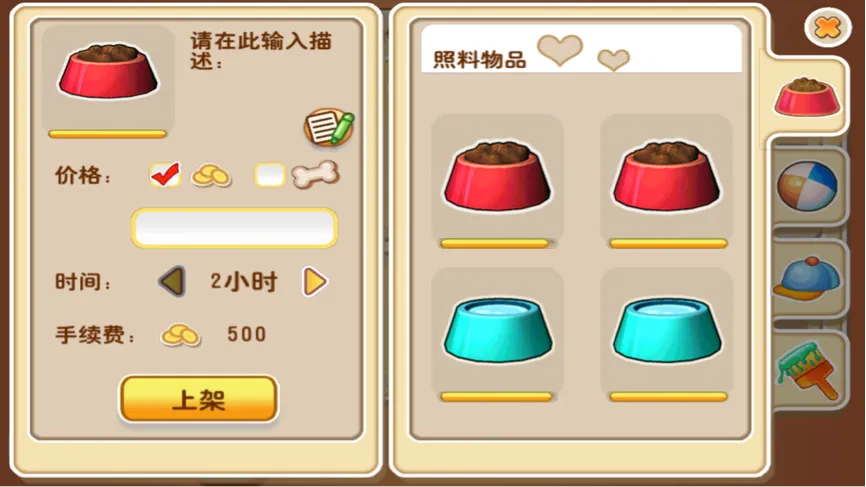This screenshot has width=866, height=487.
Task: Click the bone currency icon
Action: tap(315, 174)
